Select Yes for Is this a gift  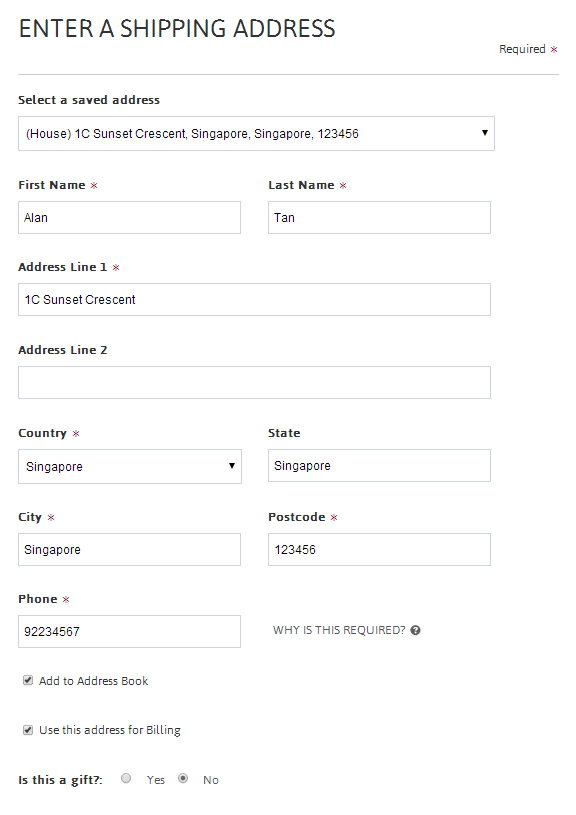(x=126, y=778)
